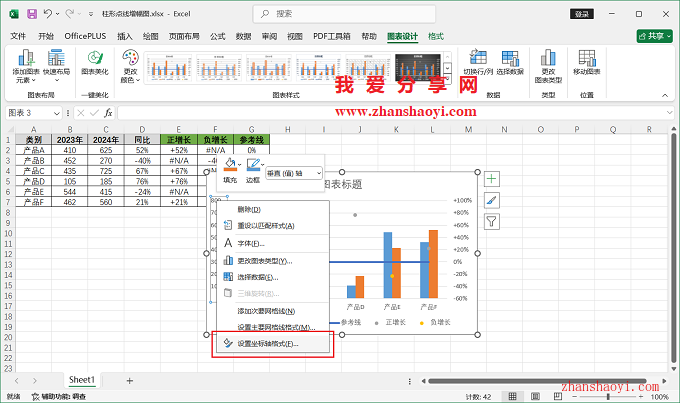Screen dimensions: 680x403
Task: Open Quick Layout (快速布局)
Action: point(56,66)
